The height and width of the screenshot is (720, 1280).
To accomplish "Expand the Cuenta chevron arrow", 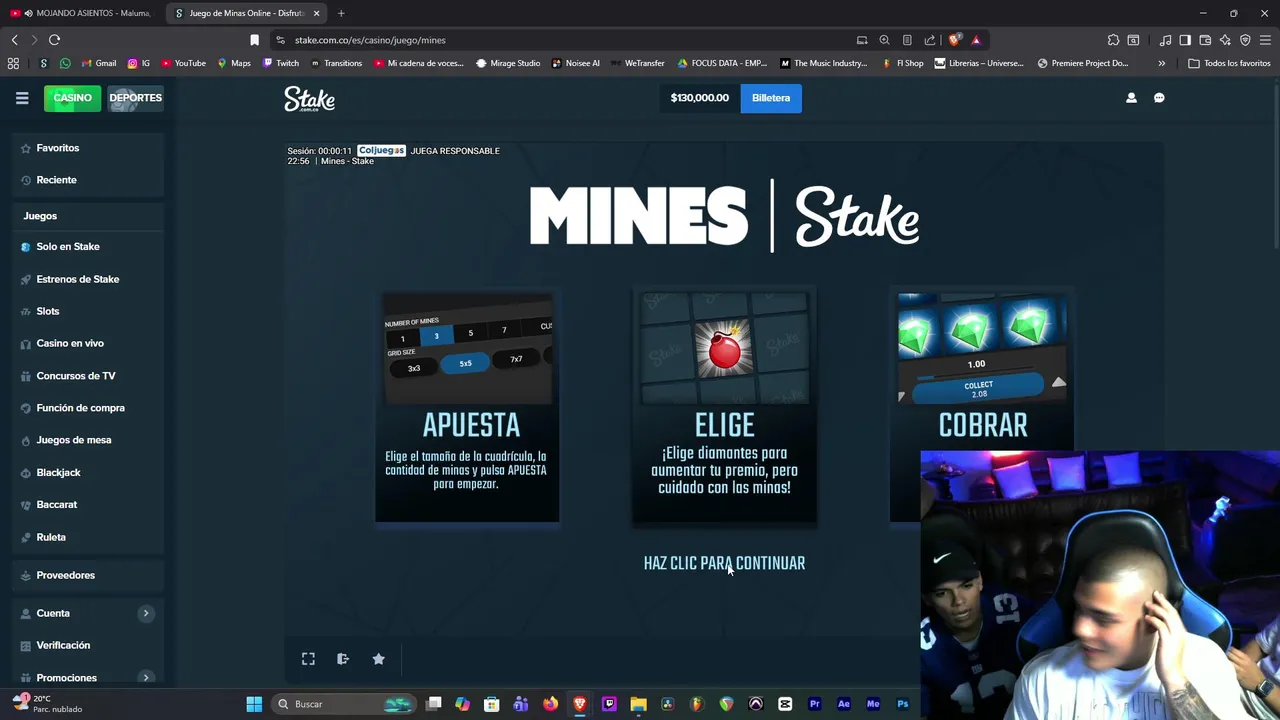I will pos(146,613).
